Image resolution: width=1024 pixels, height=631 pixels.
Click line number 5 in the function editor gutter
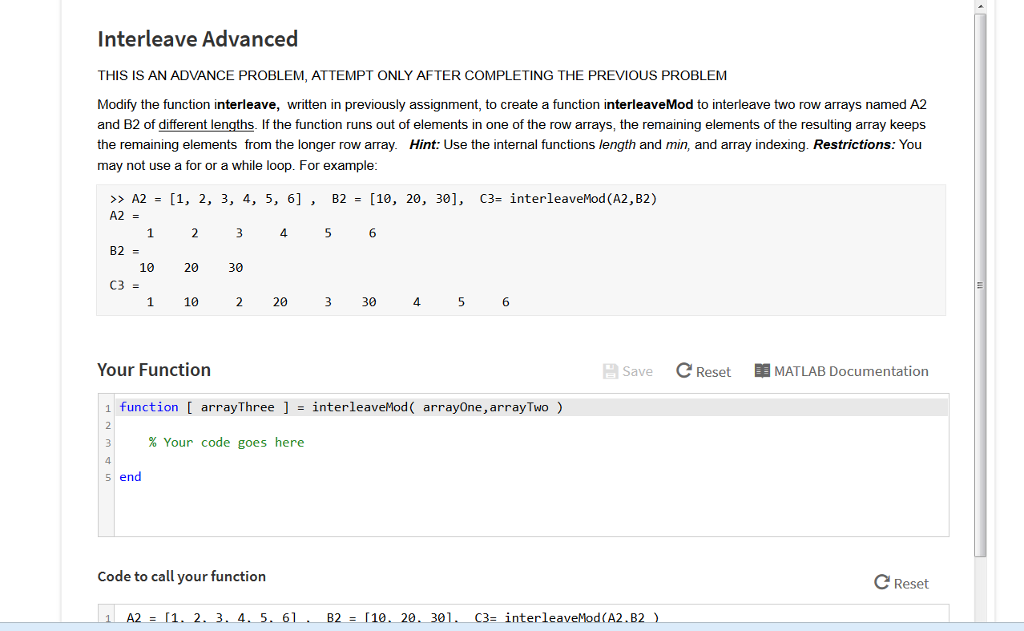tap(108, 477)
